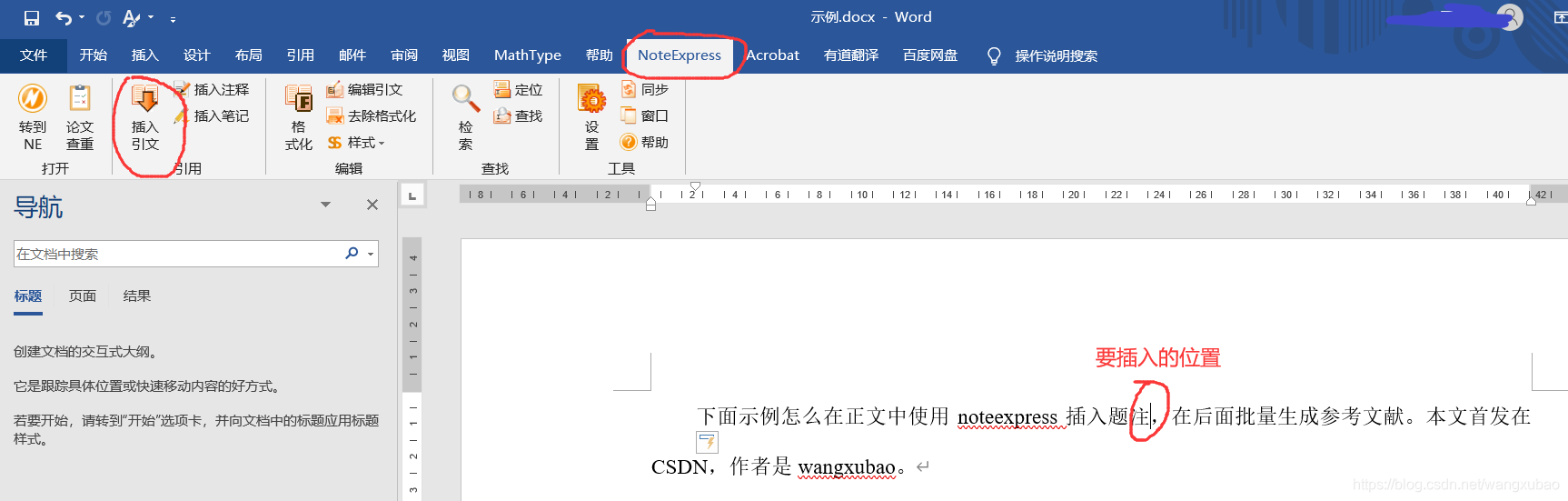Click 编辑引文 in the ribbon
1568x501 pixels.
point(364,89)
